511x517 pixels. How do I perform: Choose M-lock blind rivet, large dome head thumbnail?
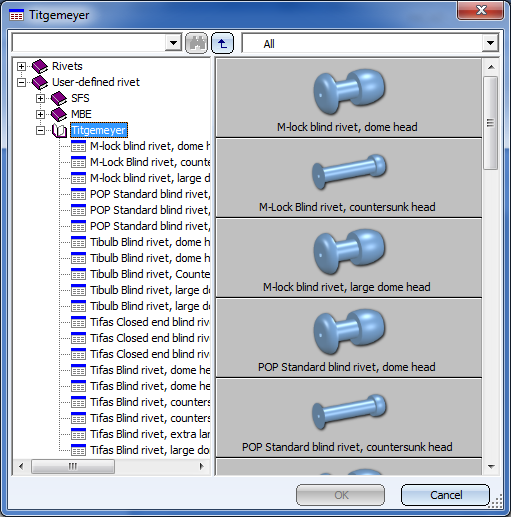tap(349, 258)
